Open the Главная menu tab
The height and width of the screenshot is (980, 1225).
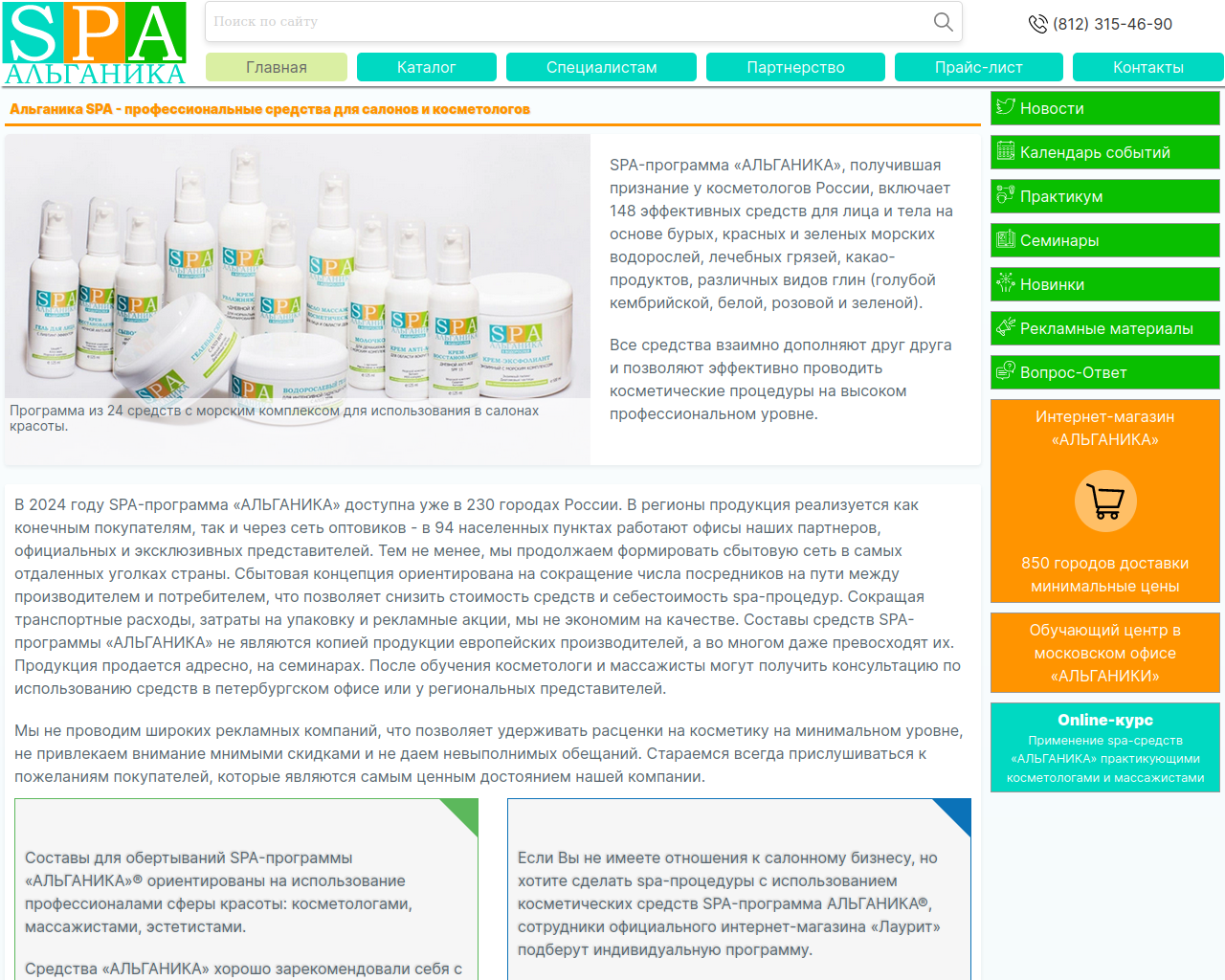(x=277, y=67)
